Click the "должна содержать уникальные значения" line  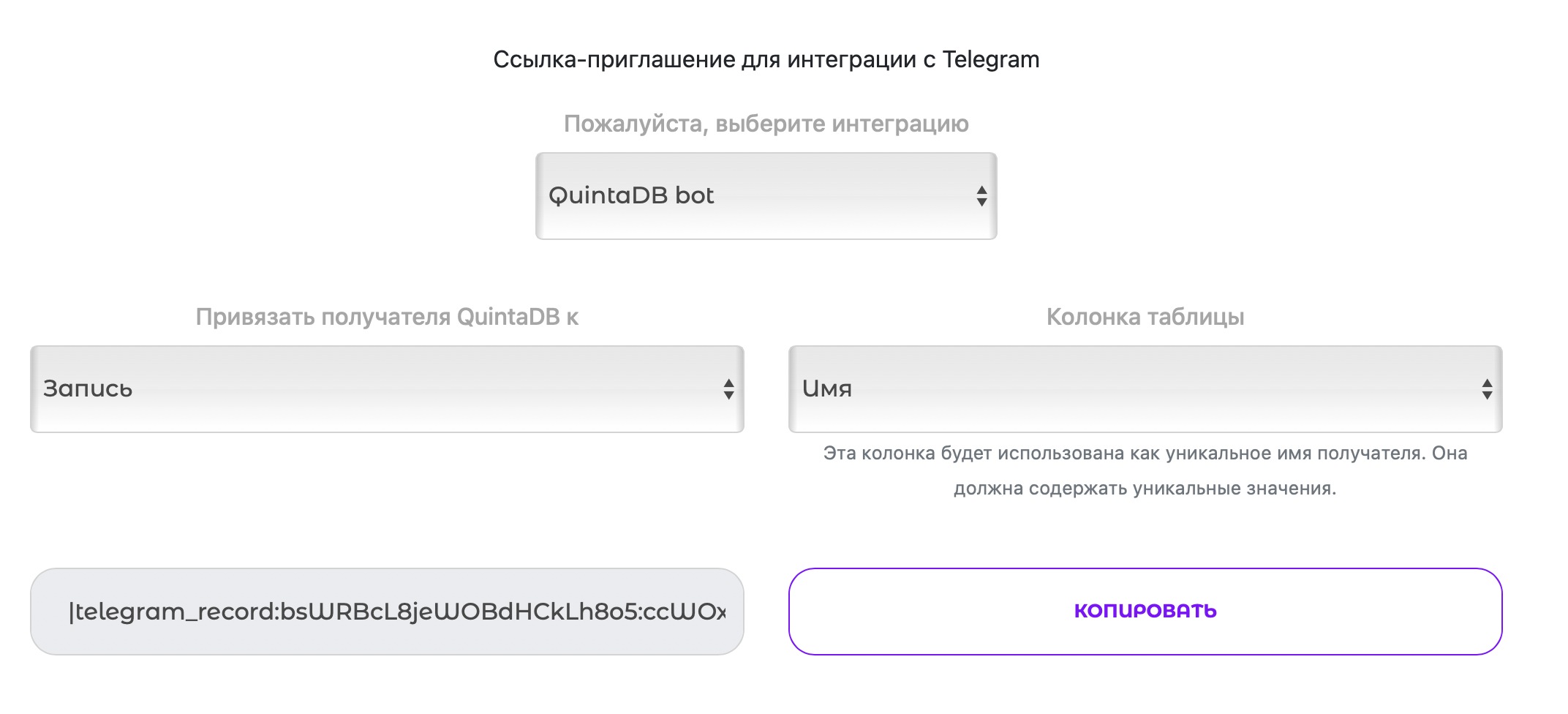coord(1145,489)
